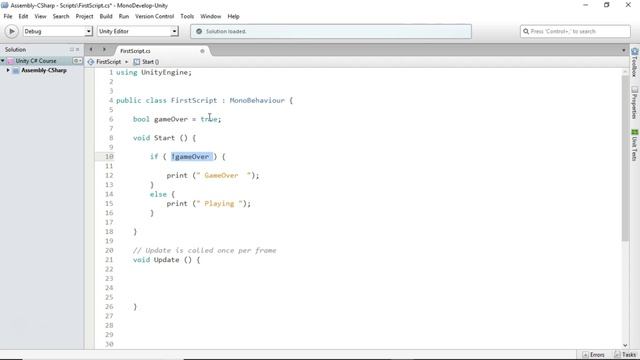Open the Unit Tests side pad
640x360 pixels.
[x=635, y=145]
